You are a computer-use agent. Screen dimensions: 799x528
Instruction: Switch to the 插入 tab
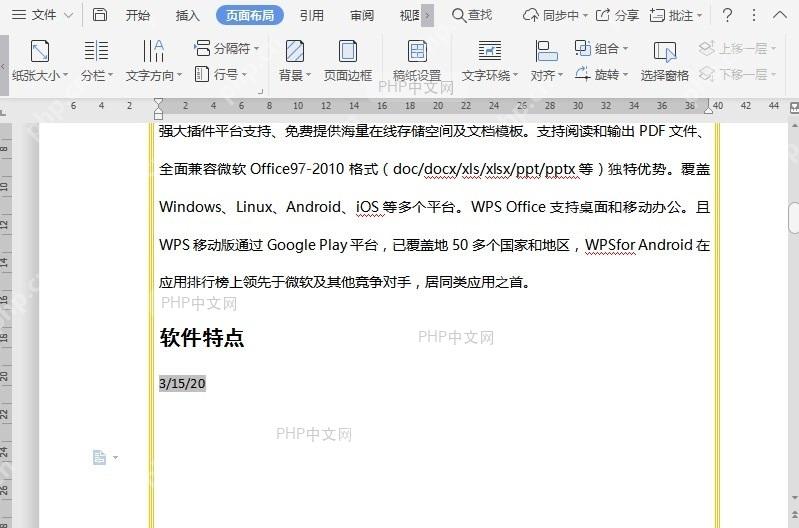pos(187,15)
